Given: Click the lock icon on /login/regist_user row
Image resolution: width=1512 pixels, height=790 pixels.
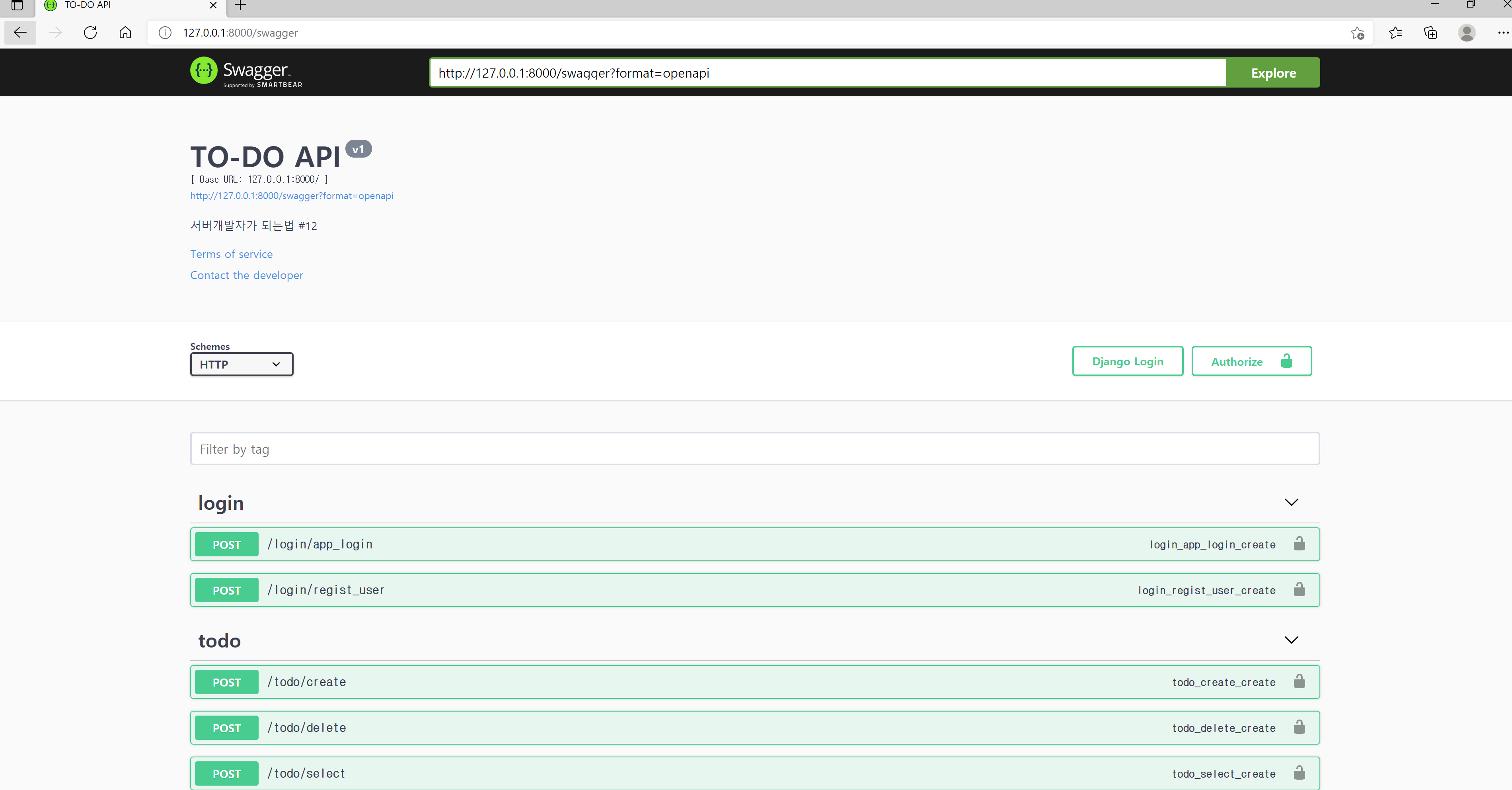Looking at the screenshot, I should pos(1299,590).
